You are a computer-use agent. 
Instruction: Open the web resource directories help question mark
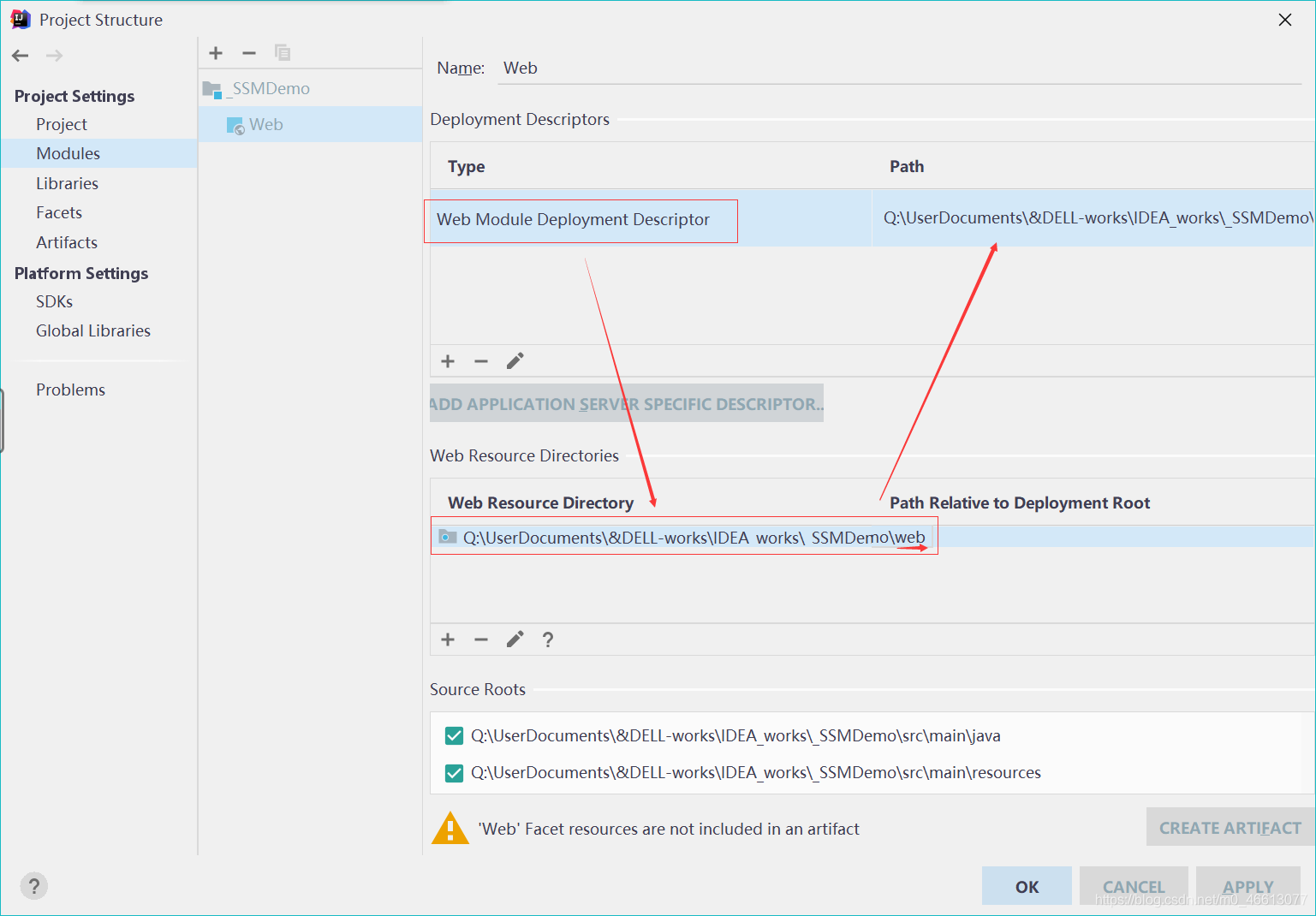[x=548, y=639]
